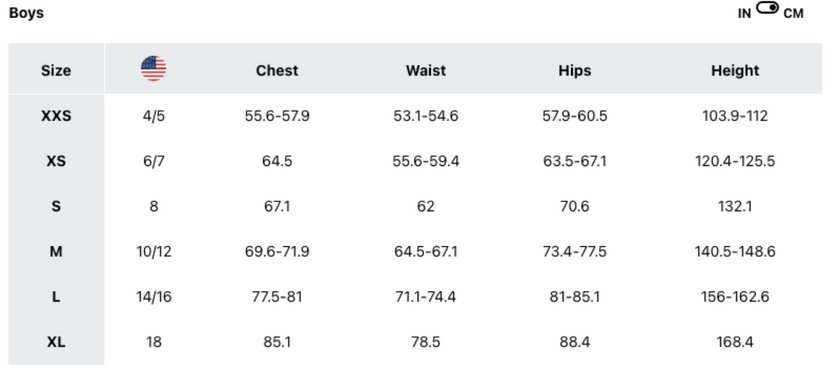Click the Size column header
The height and width of the screenshot is (368, 840).
click(56, 71)
